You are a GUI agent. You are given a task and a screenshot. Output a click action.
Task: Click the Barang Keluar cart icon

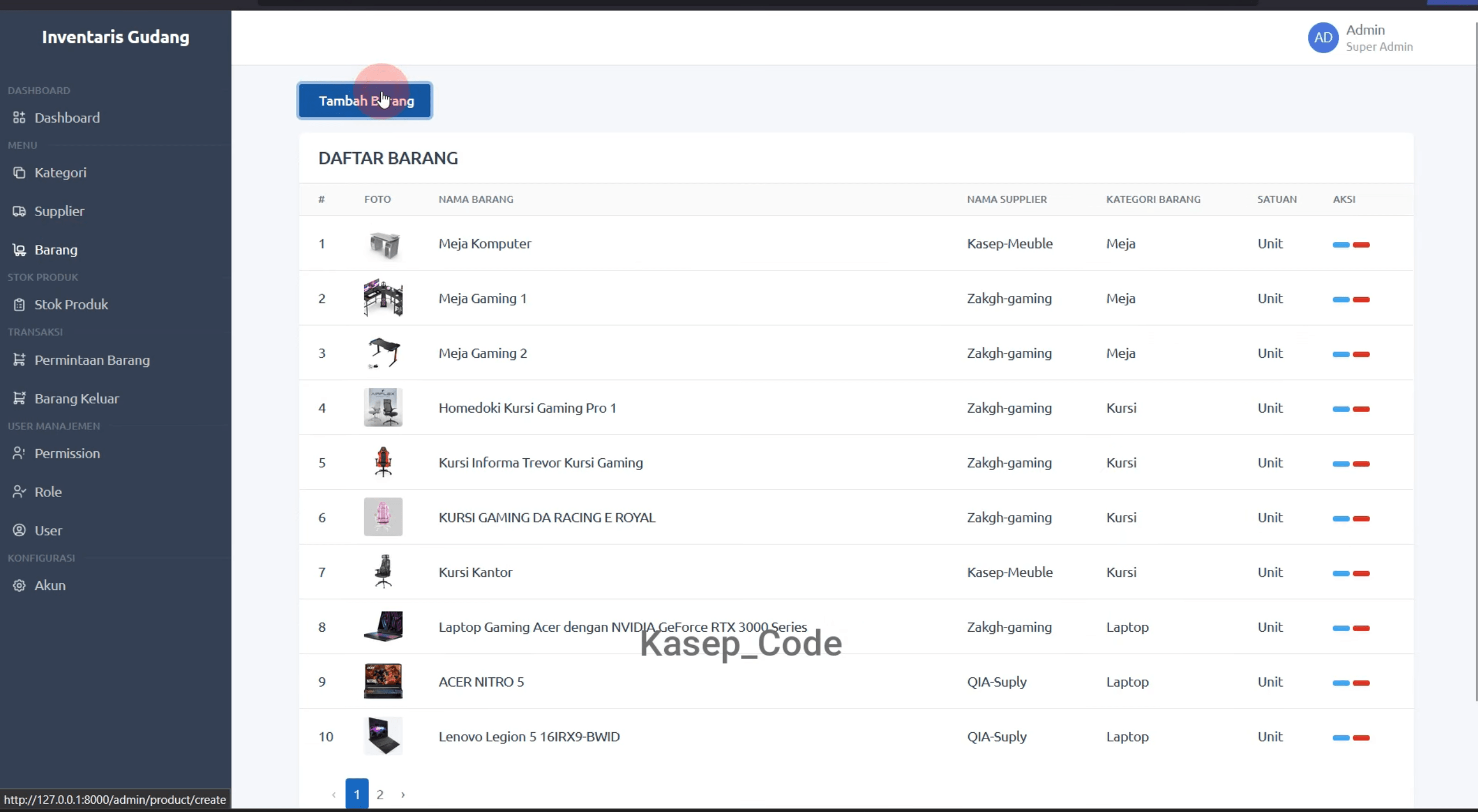coord(19,398)
